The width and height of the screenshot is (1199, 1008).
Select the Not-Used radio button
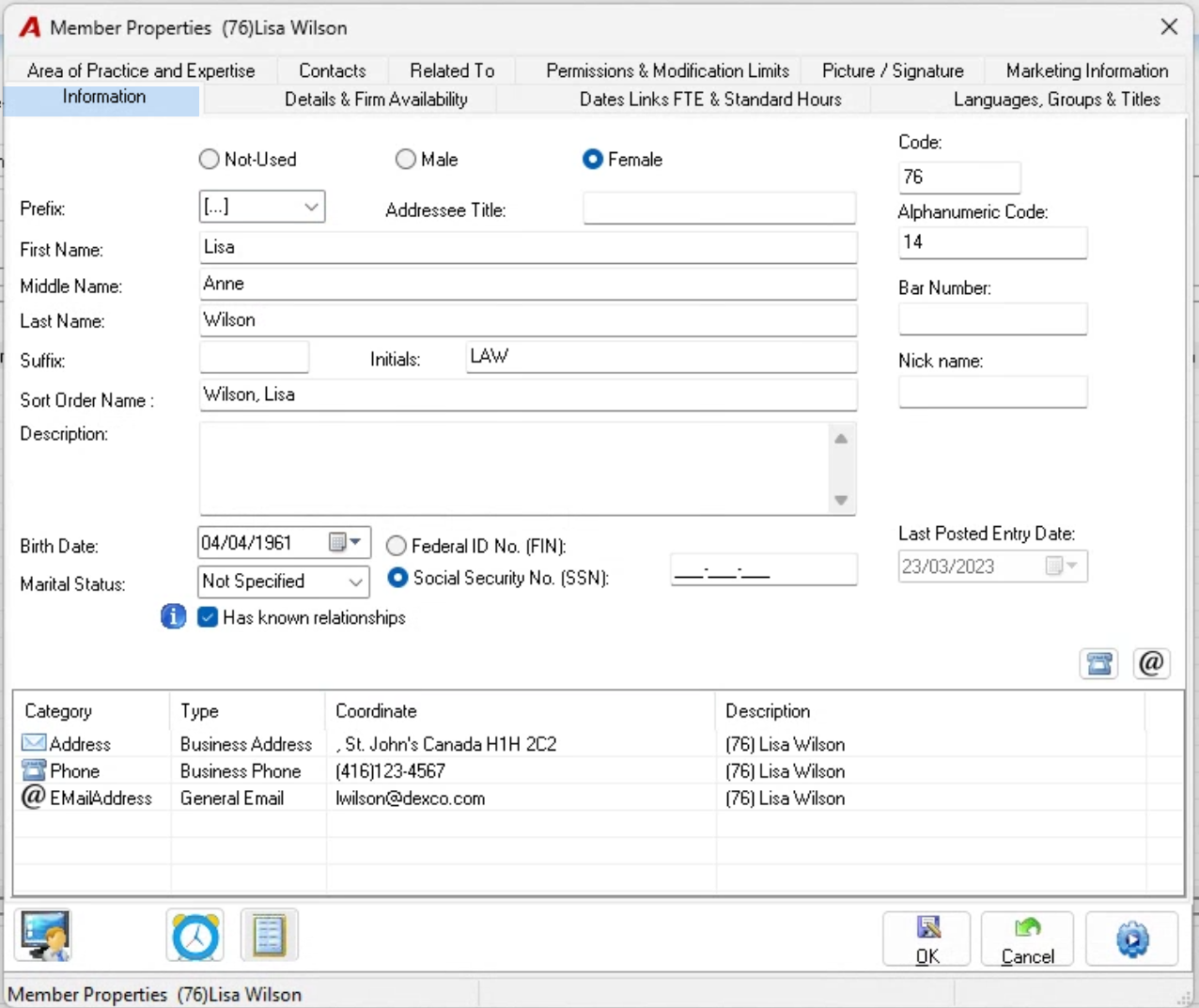(209, 160)
